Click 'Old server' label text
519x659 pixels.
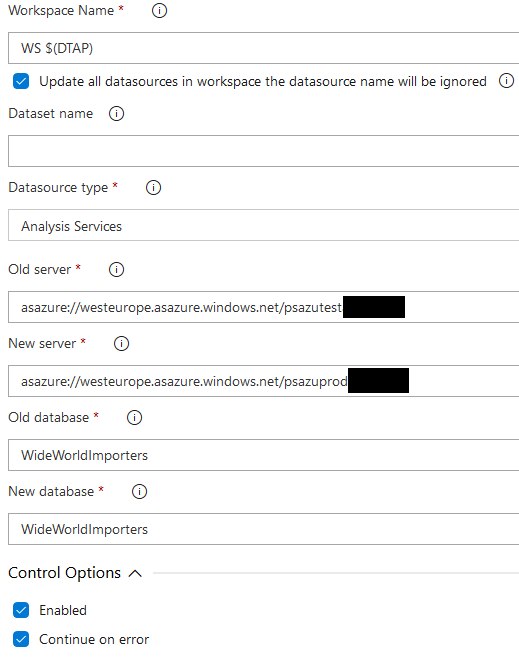(40, 269)
